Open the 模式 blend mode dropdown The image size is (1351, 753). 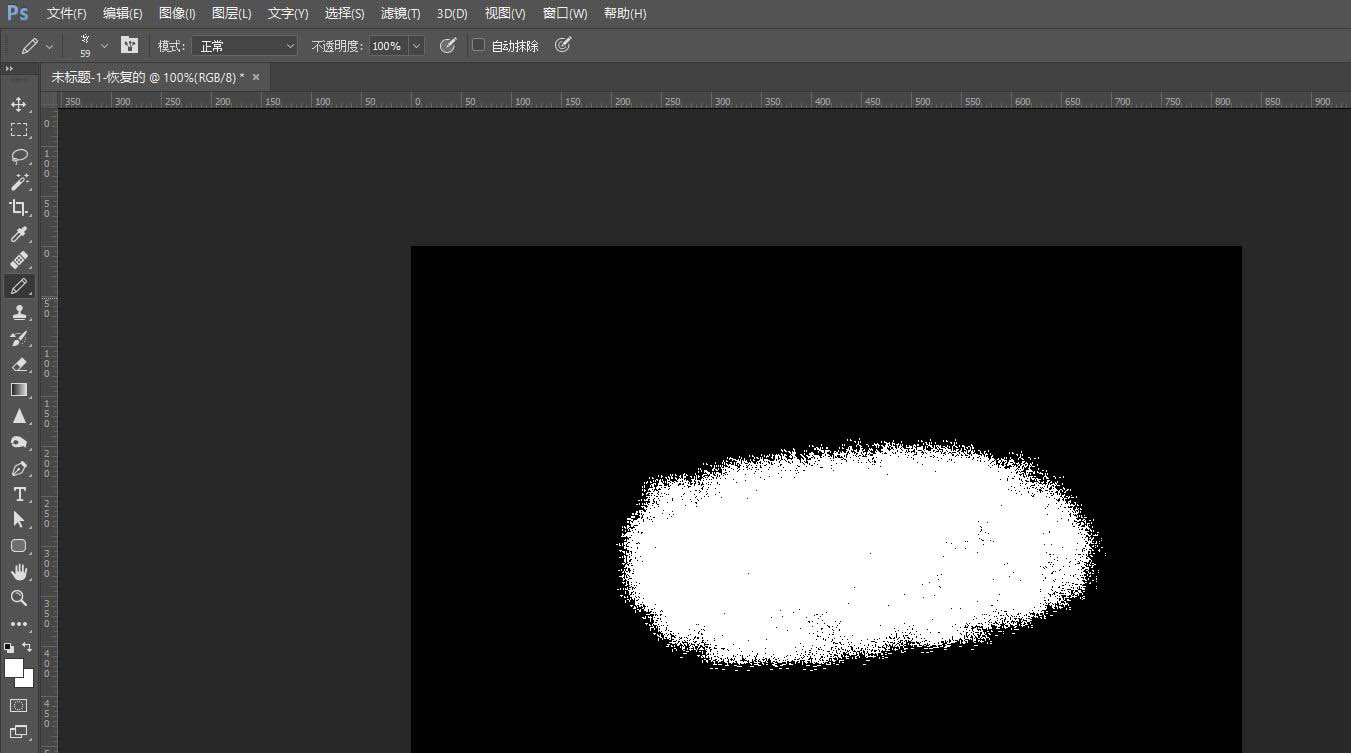246,46
